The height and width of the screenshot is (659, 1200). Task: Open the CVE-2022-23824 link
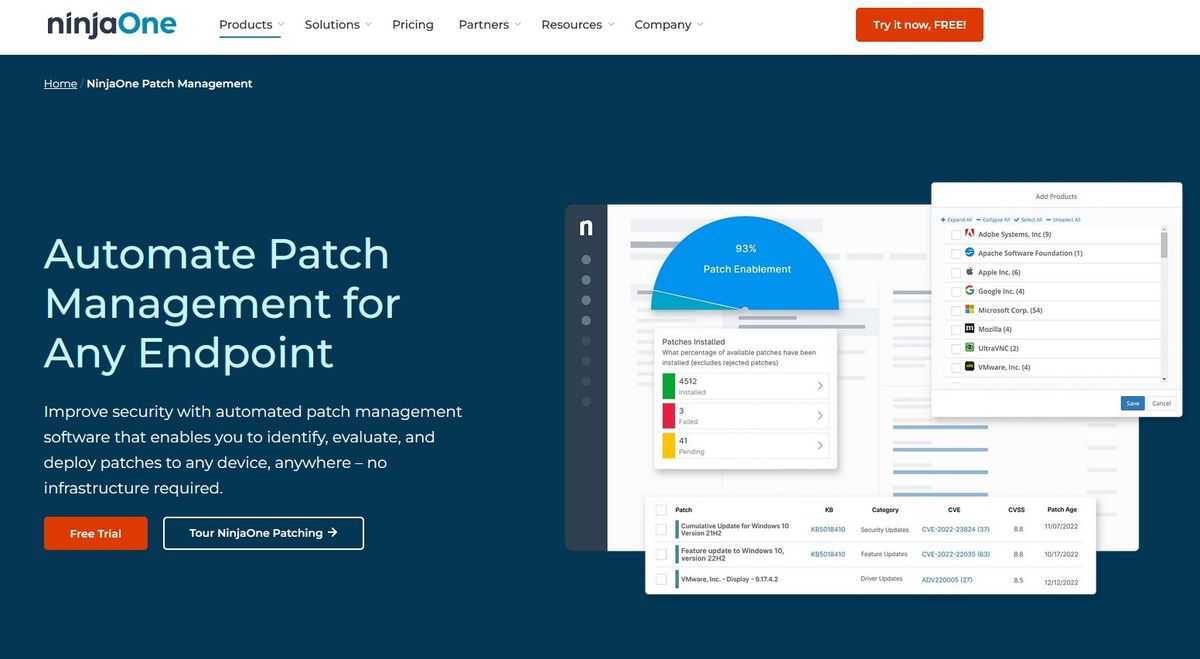coord(954,529)
